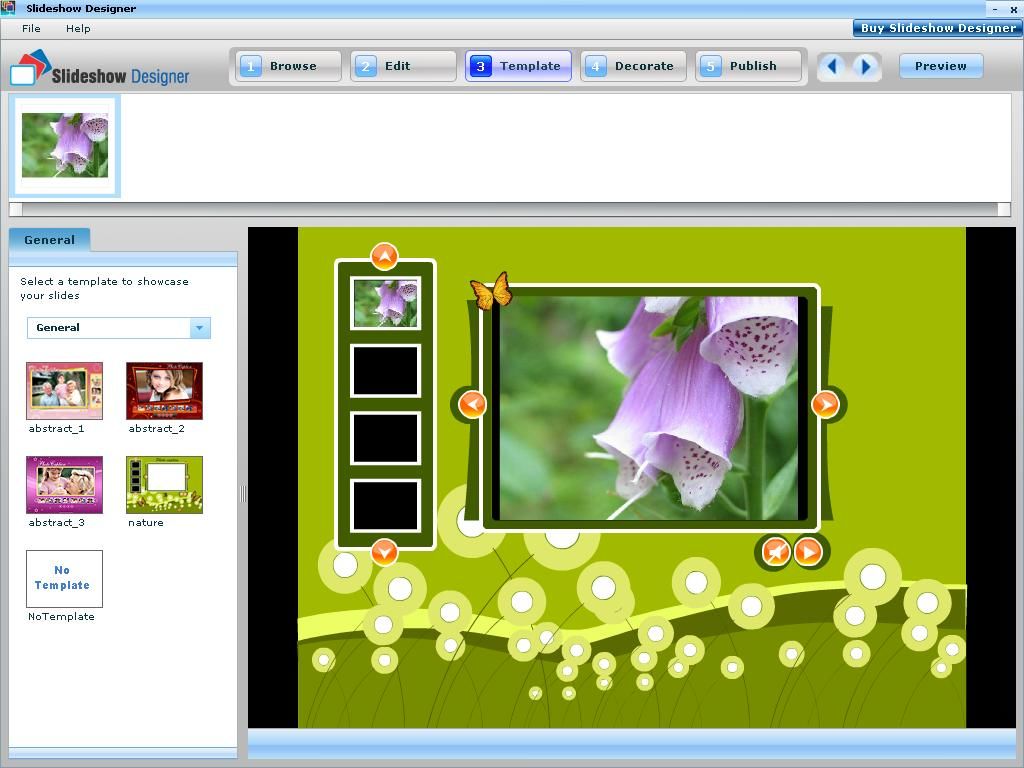This screenshot has height=768, width=1024.
Task: Advance to next slide with right orange arrow
Action: 825,404
